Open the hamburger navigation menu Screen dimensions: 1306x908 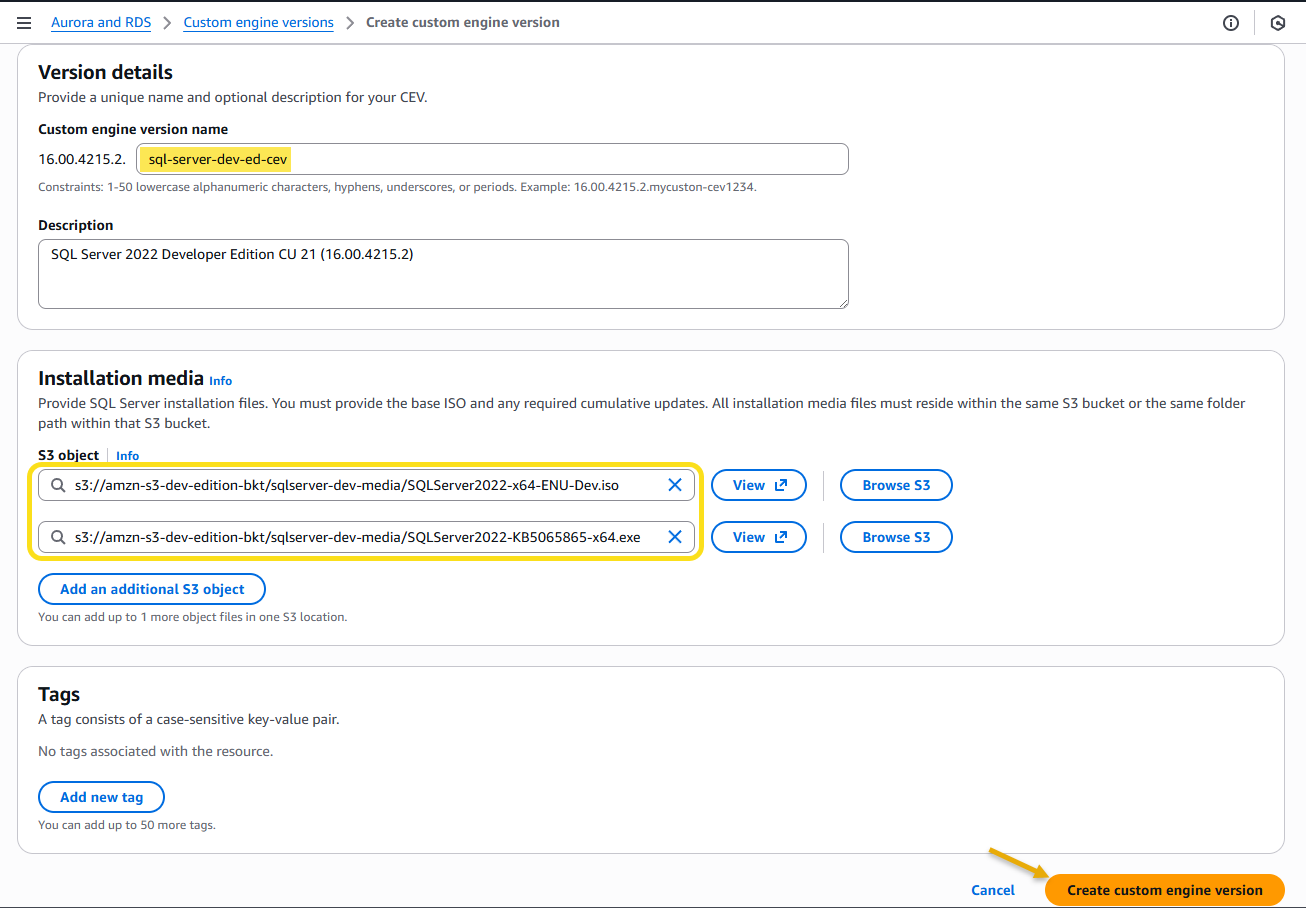point(24,23)
